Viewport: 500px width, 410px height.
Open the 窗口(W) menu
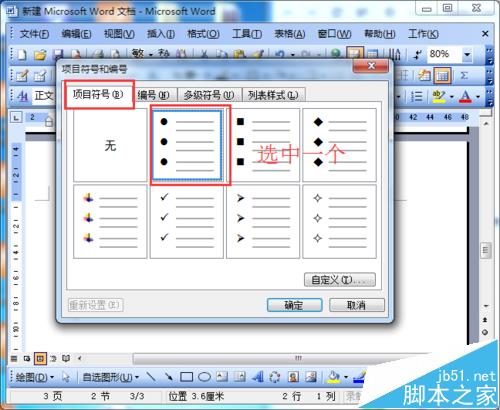coord(334,34)
